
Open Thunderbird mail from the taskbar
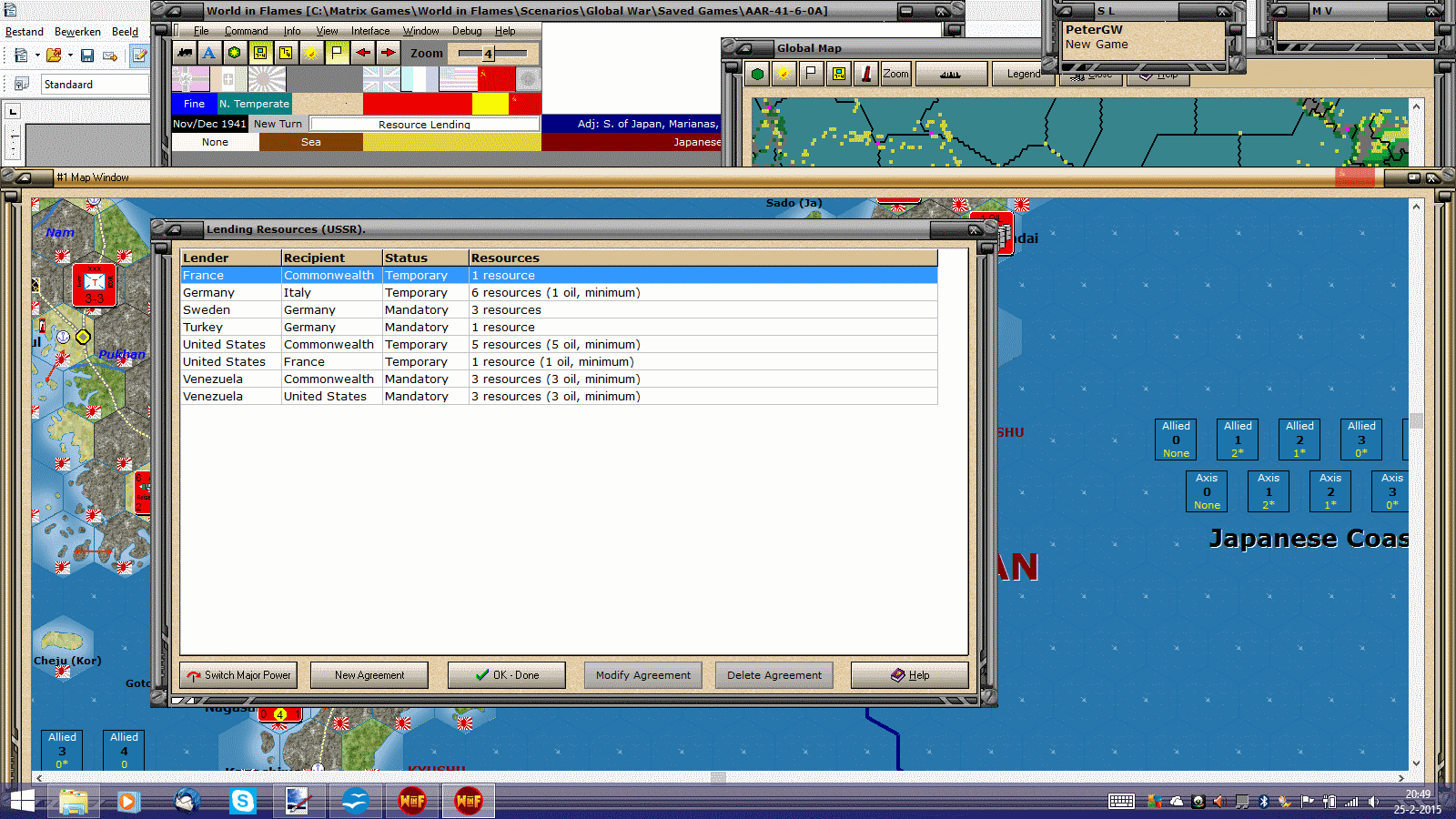(x=187, y=801)
